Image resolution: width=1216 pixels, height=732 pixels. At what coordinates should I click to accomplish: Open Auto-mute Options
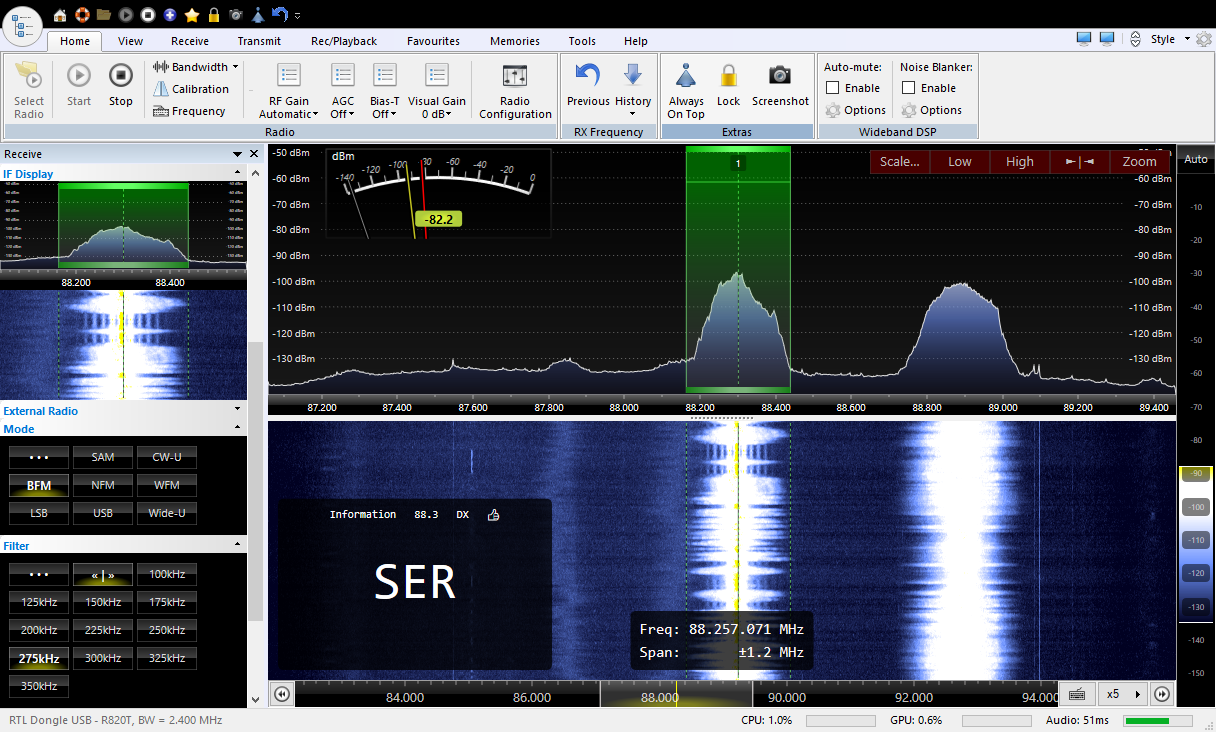coord(855,110)
